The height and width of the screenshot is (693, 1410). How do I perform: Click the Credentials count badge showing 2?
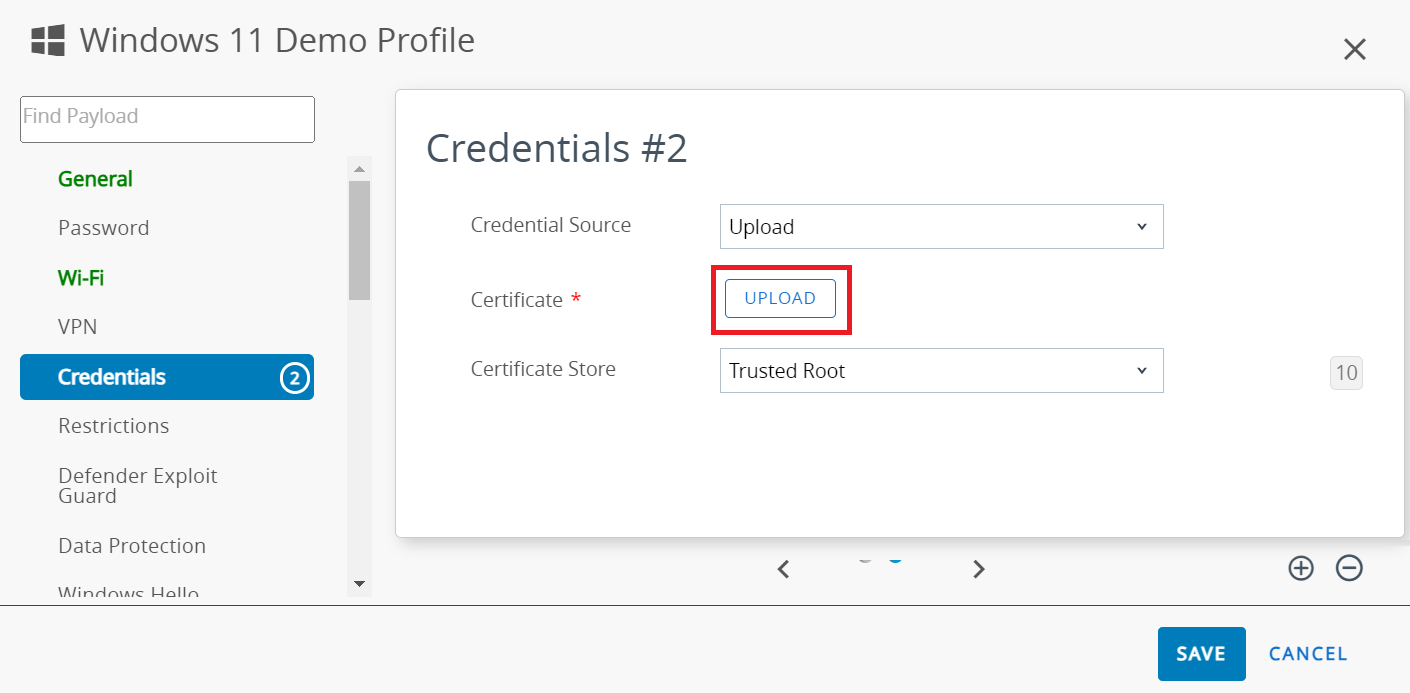tap(294, 378)
